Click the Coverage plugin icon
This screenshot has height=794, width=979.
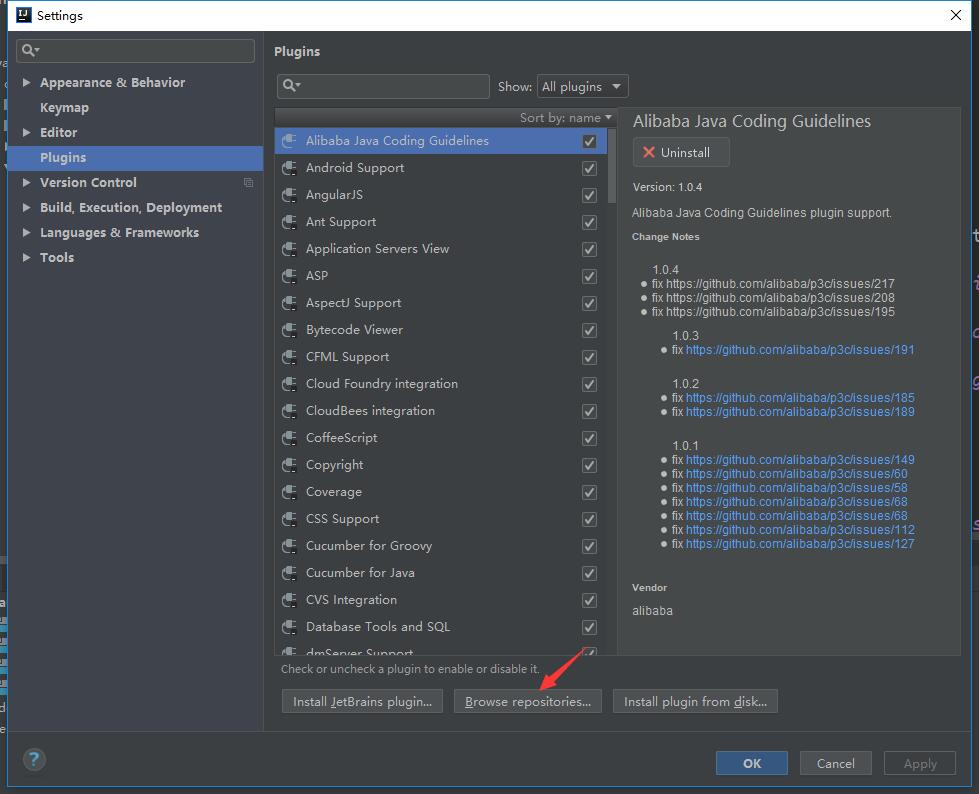[289, 492]
